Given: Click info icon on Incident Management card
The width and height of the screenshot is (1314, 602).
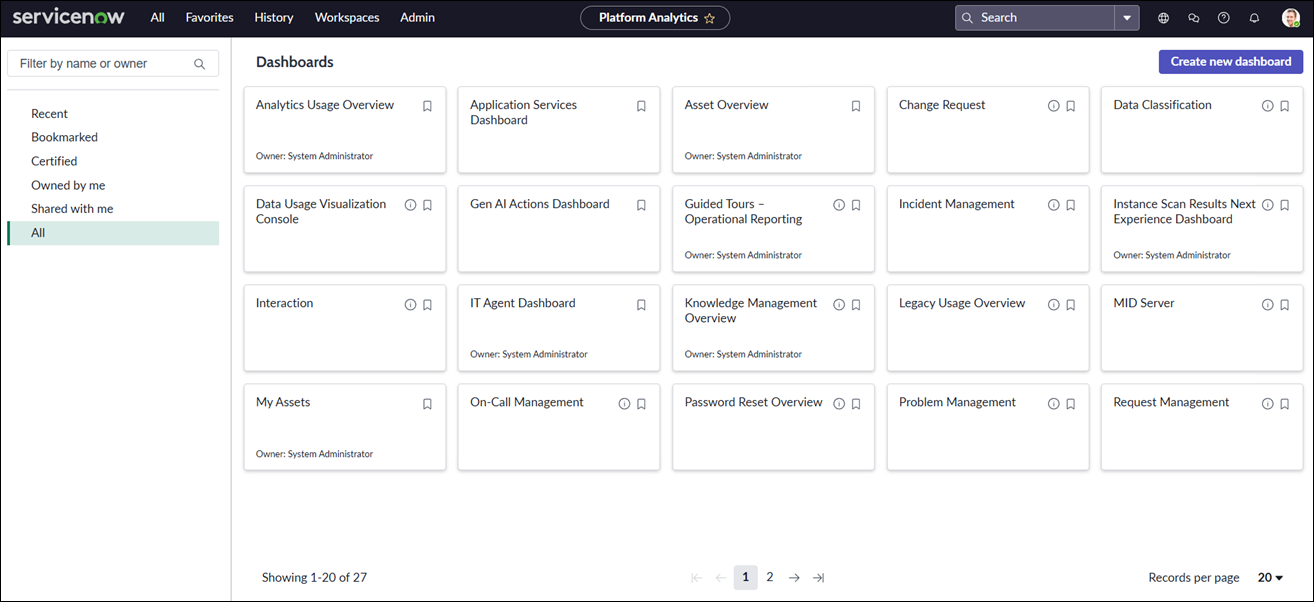Looking at the screenshot, I should 1053,205.
